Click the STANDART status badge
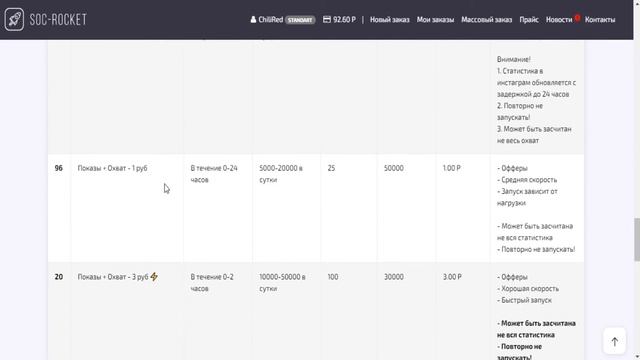The height and width of the screenshot is (360, 640). (300, 20)
